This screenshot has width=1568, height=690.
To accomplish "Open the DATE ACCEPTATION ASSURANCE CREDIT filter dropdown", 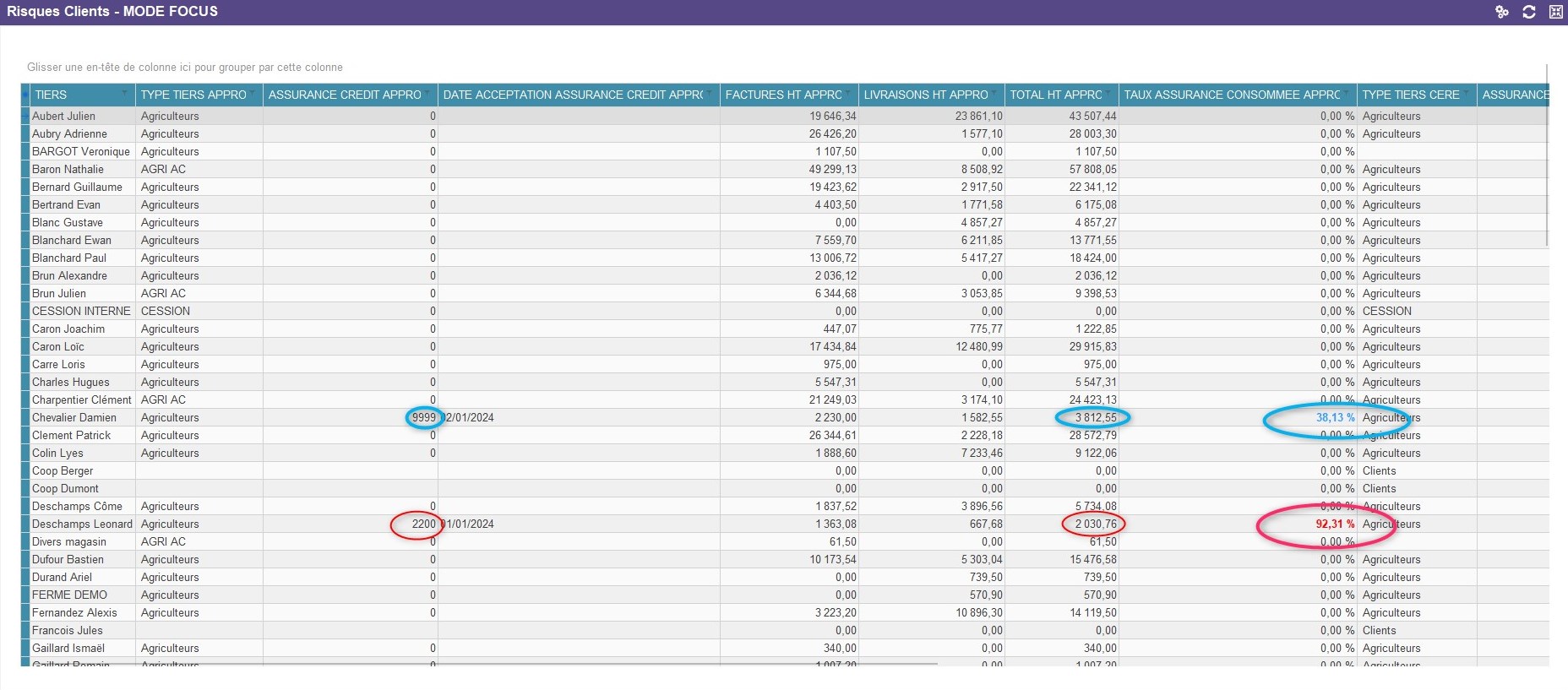I will click(x=710, y=93).
